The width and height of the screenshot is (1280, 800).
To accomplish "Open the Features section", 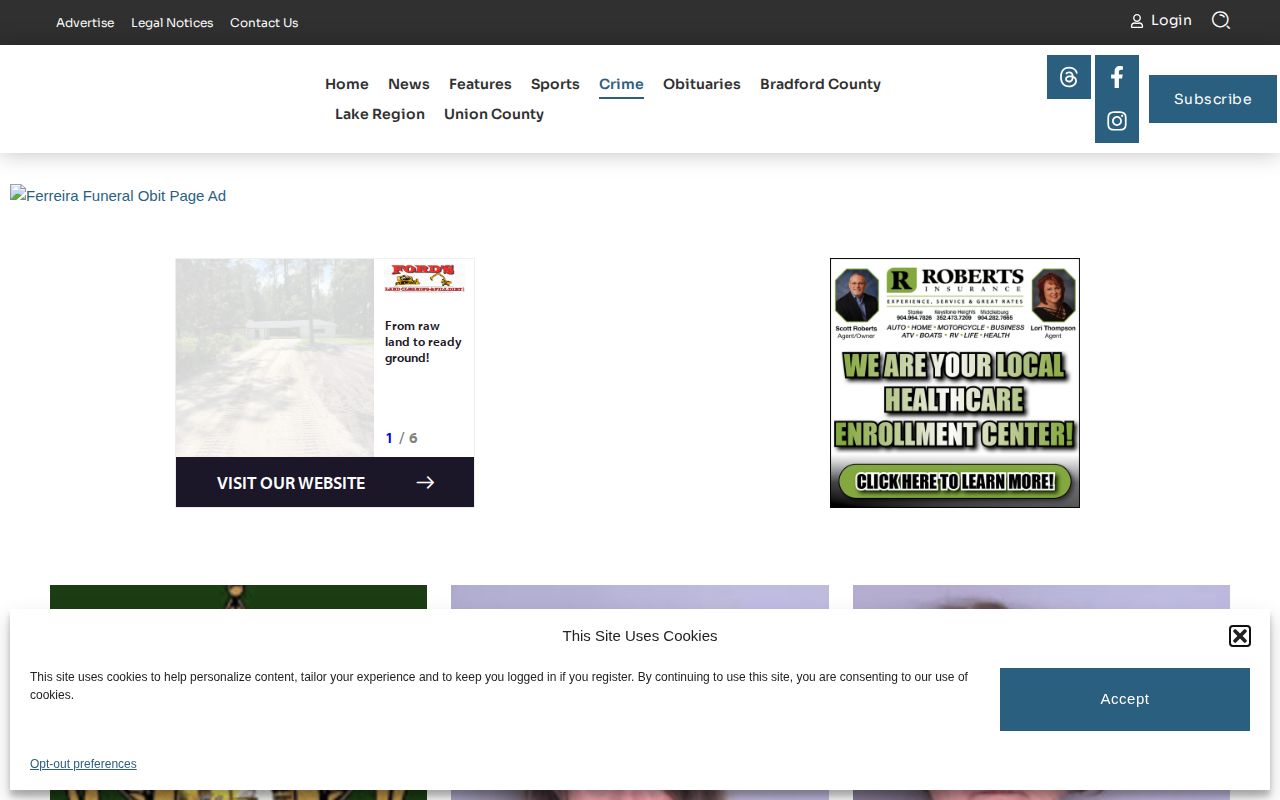I will pos(480,84).
